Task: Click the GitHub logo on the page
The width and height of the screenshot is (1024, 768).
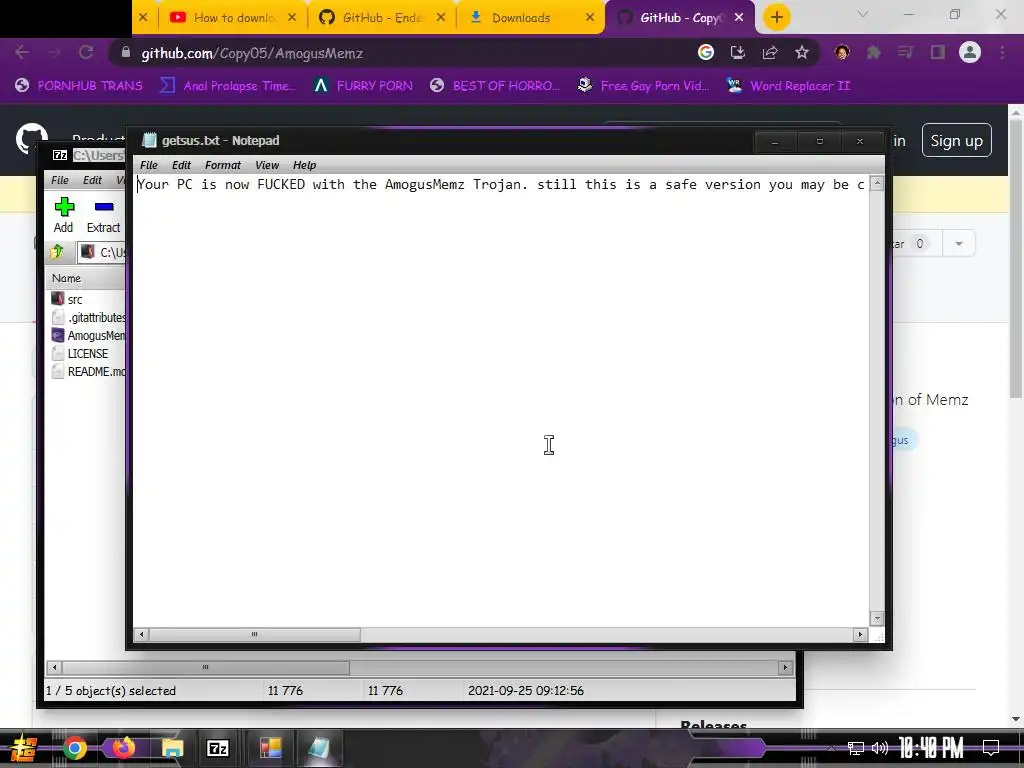Action: [31, 139]
